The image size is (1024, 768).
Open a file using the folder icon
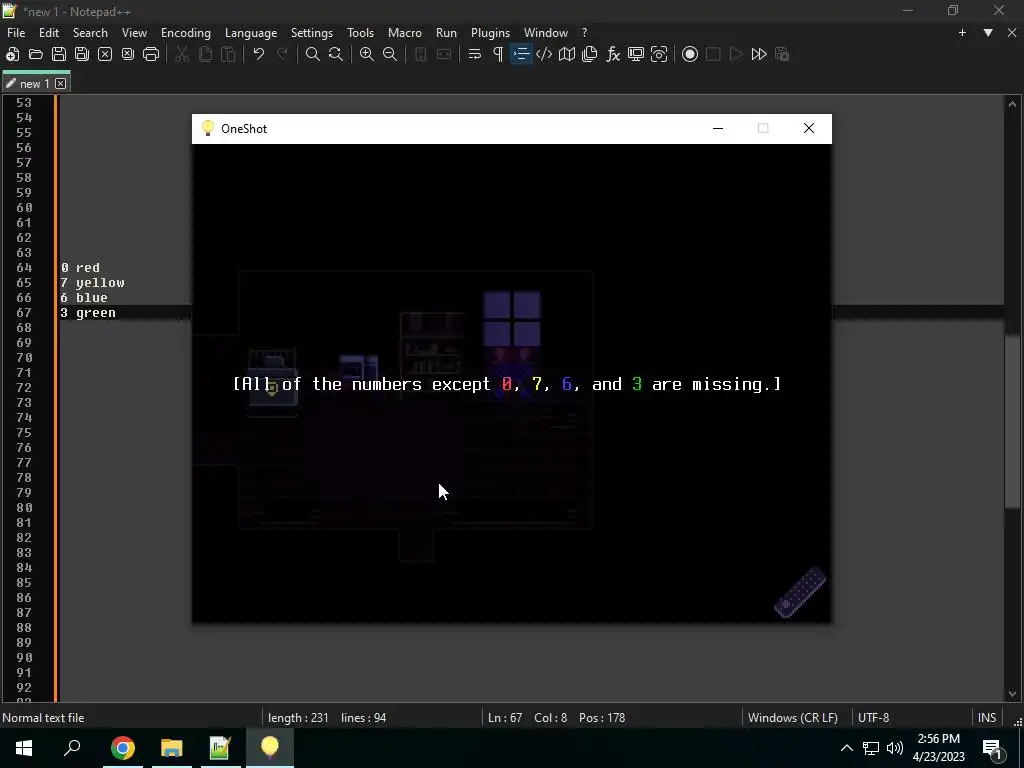(x=35, y=54)
